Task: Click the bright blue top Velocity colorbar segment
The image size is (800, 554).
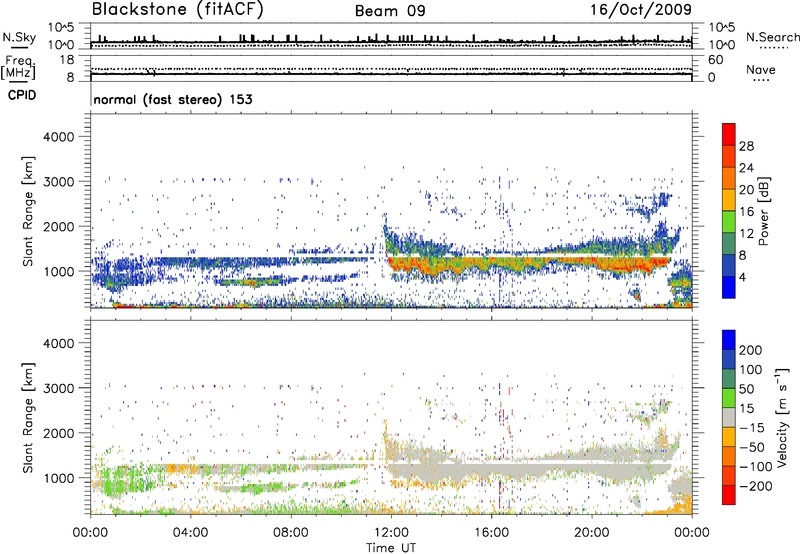Action: [729, 340]
